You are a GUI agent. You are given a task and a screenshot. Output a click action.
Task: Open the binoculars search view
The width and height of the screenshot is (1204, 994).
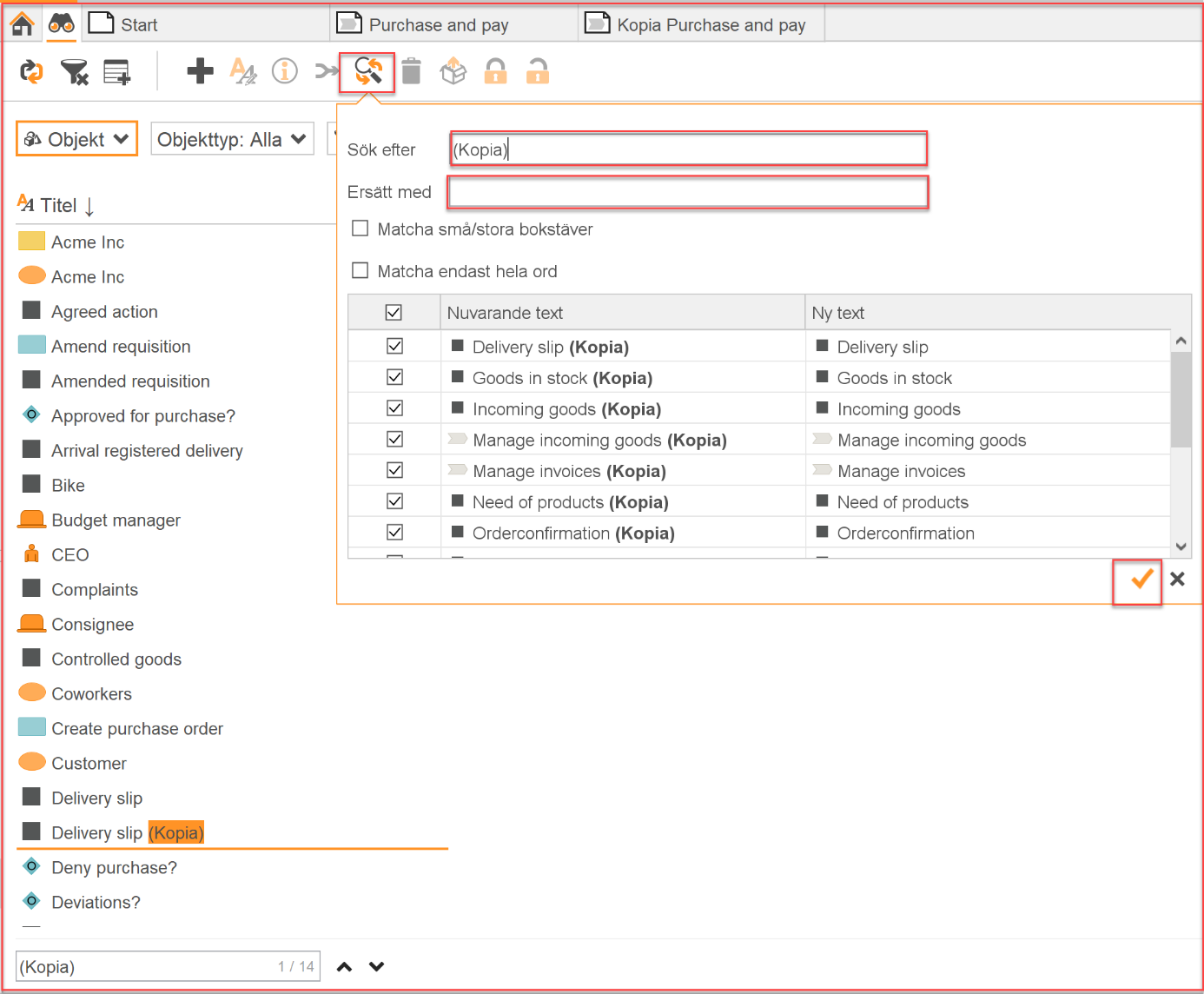pyautogui.click(x=62, y=23)
